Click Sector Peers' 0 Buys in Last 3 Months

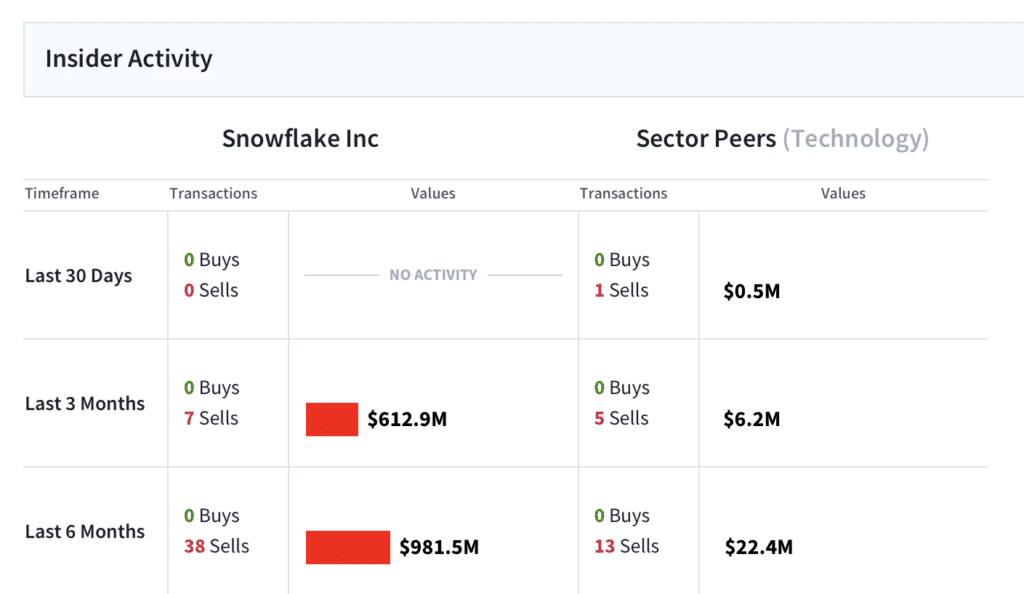tap(622, 388)
